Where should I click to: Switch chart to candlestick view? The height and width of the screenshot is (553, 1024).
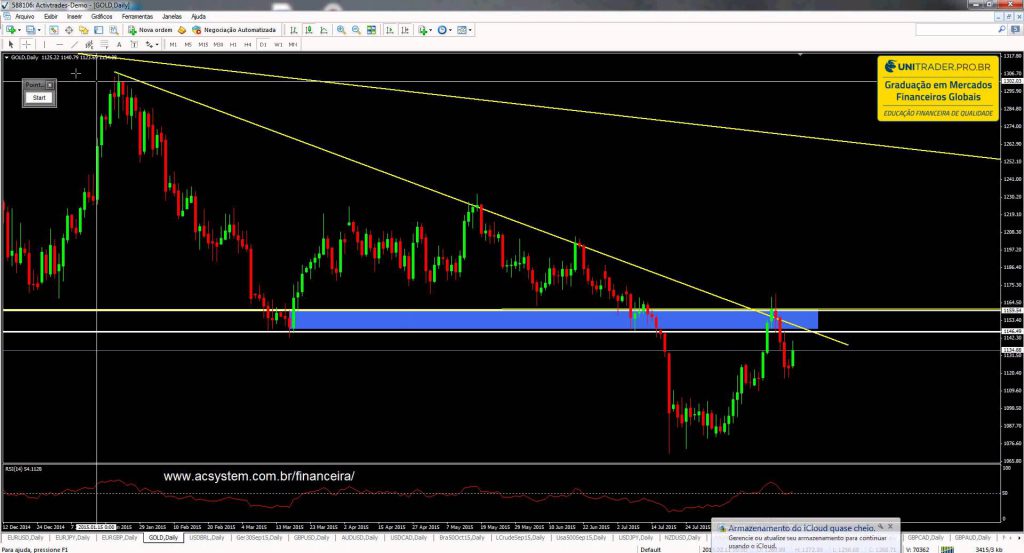pos(308,30)
